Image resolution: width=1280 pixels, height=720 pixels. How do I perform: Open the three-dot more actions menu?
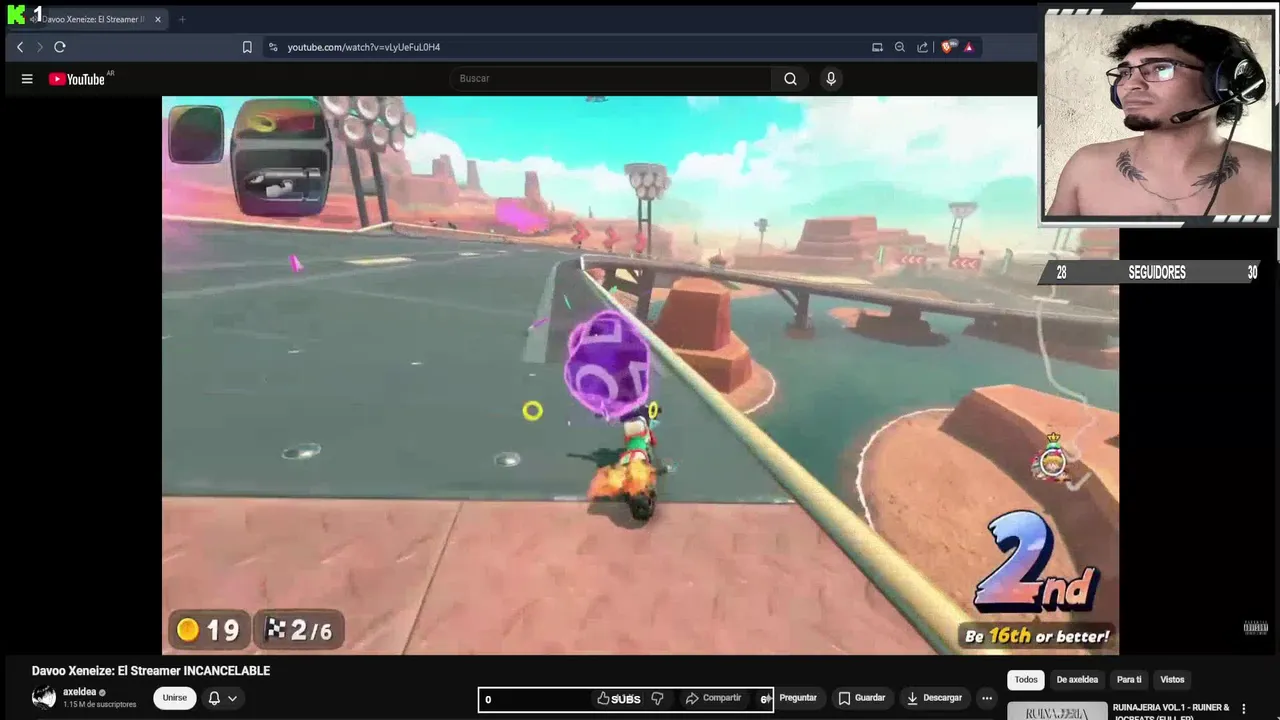(x=987, y=698)
